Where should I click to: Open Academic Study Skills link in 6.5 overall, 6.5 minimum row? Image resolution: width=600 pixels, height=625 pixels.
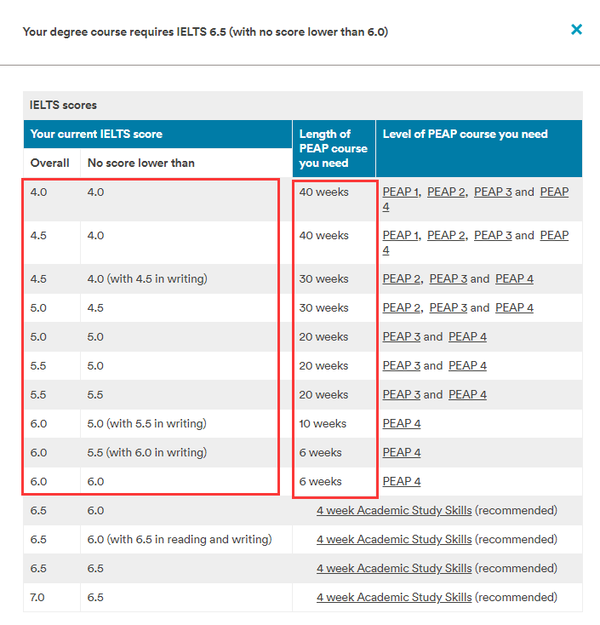click(394, 568)
